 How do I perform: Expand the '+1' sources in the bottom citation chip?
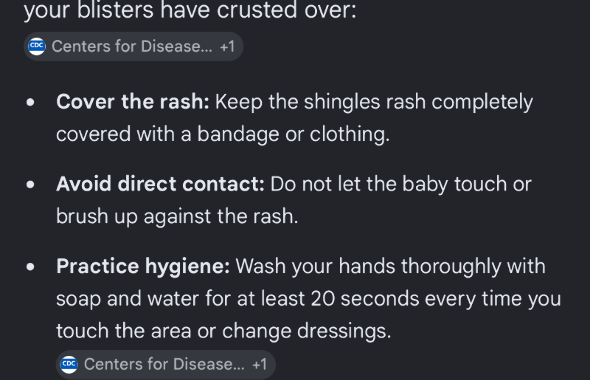click(x=260, y=364)
